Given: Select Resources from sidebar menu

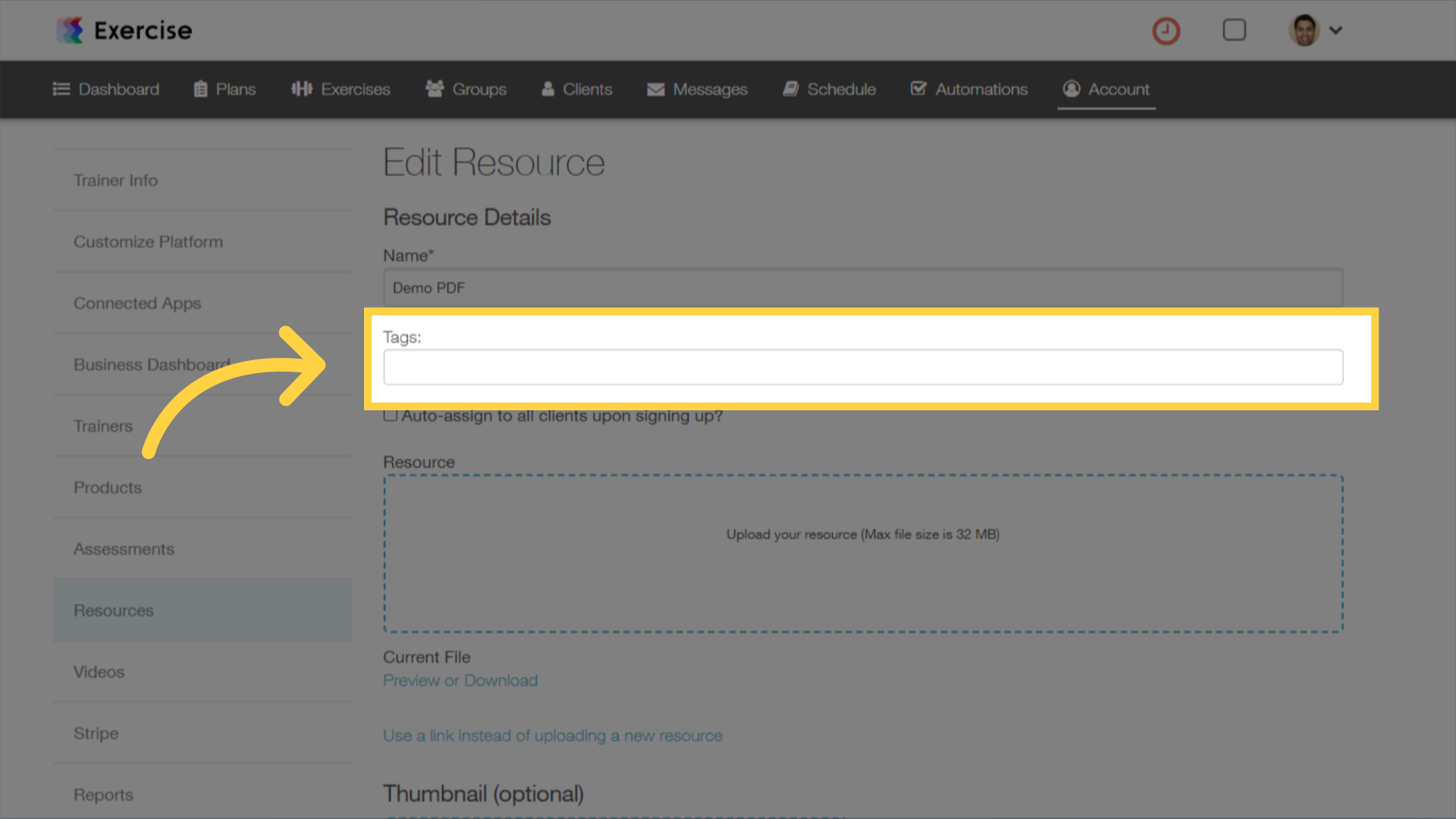Looking at the screenshot, I should pyautogui.click(x=113, y=610).
